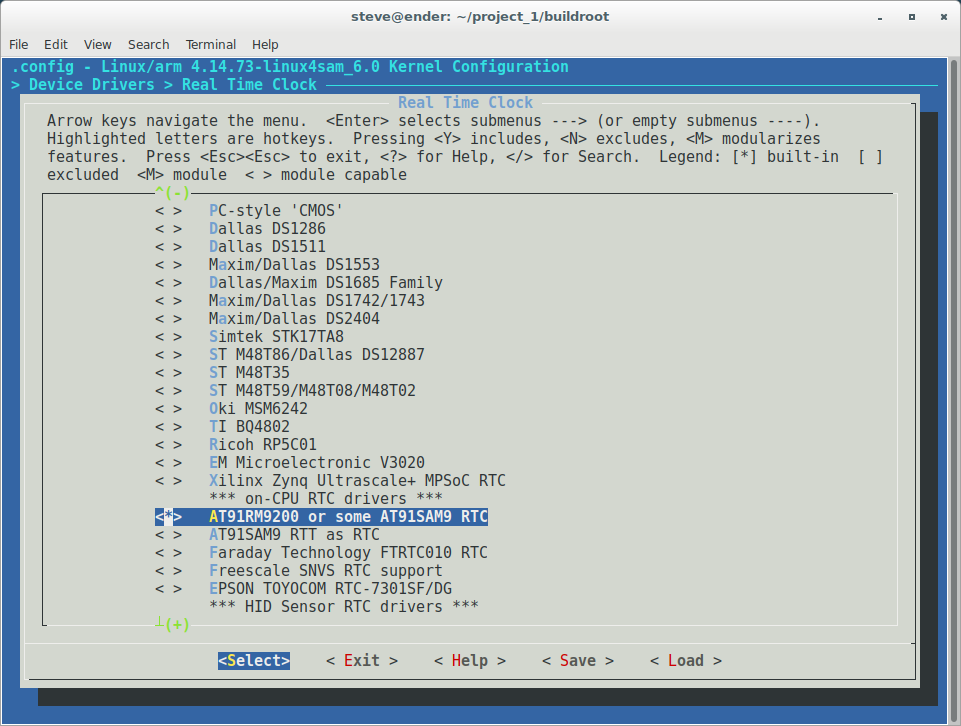This screenshot has width=961, height=726.
Task: Activate the Select button
Action: (x=253, y=660)
